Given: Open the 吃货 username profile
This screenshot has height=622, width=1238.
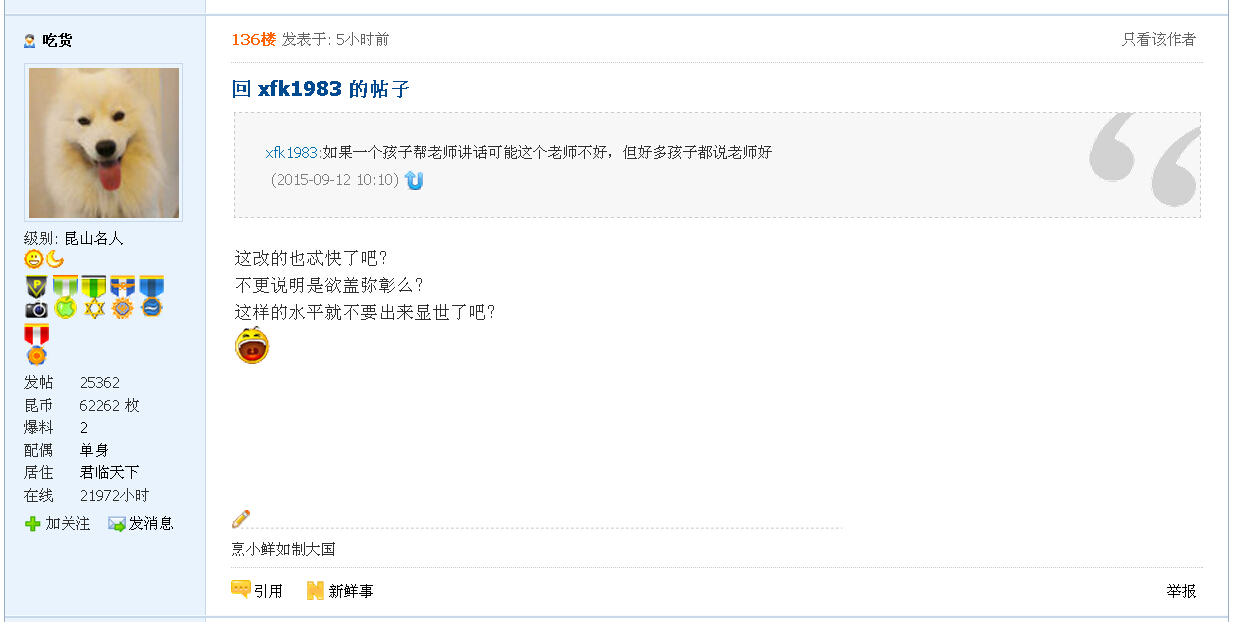Looking at the screenshot, I should 57,41.
